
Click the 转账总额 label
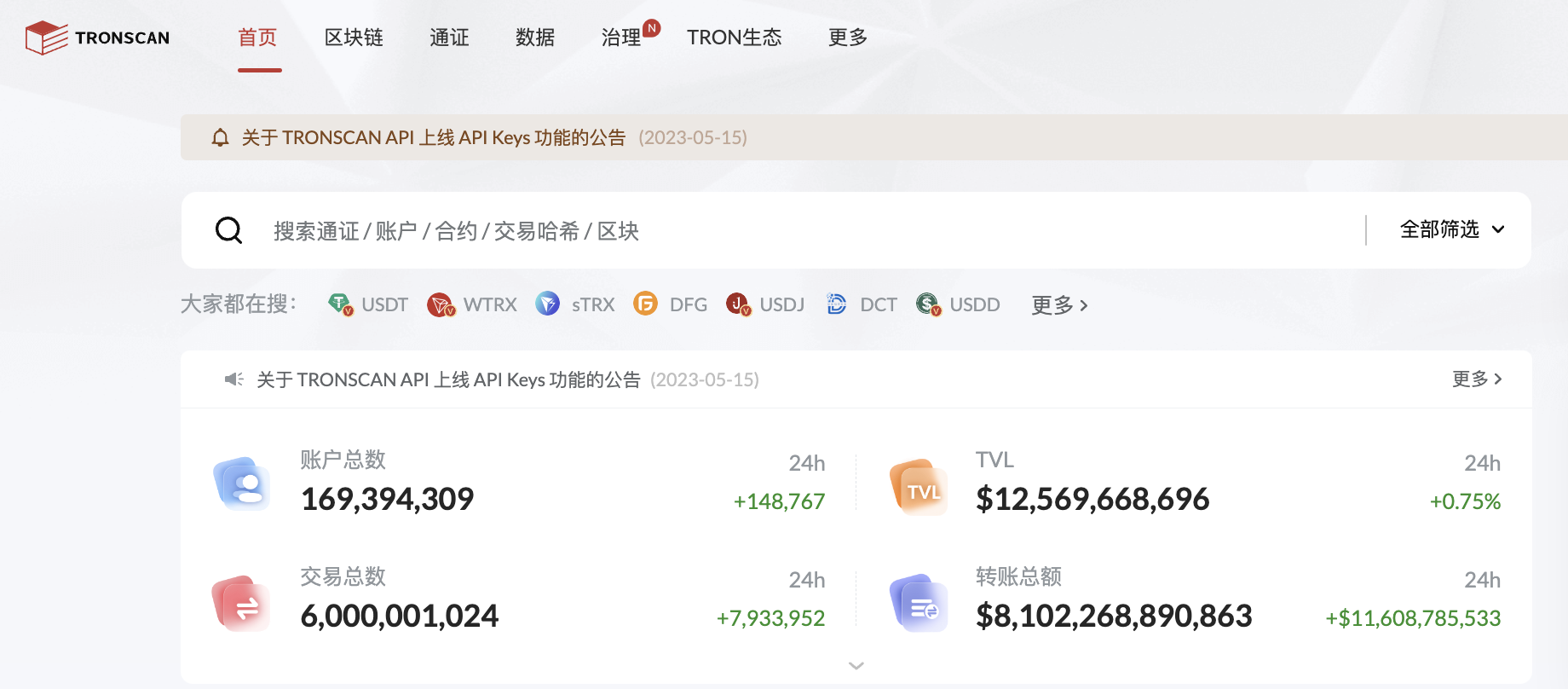pos(1019,576)
